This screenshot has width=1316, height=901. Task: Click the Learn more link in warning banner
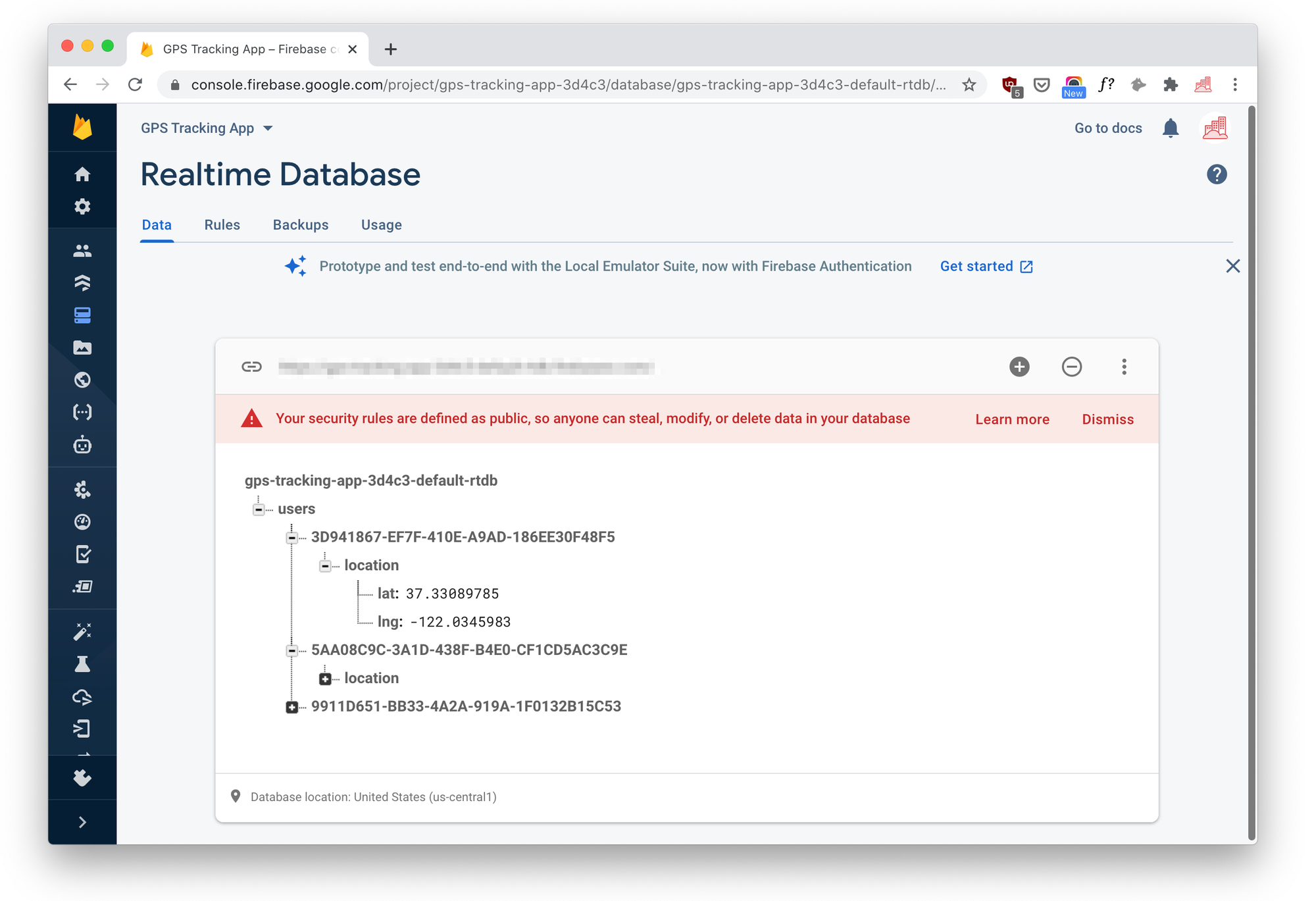tap(1012, 419)
